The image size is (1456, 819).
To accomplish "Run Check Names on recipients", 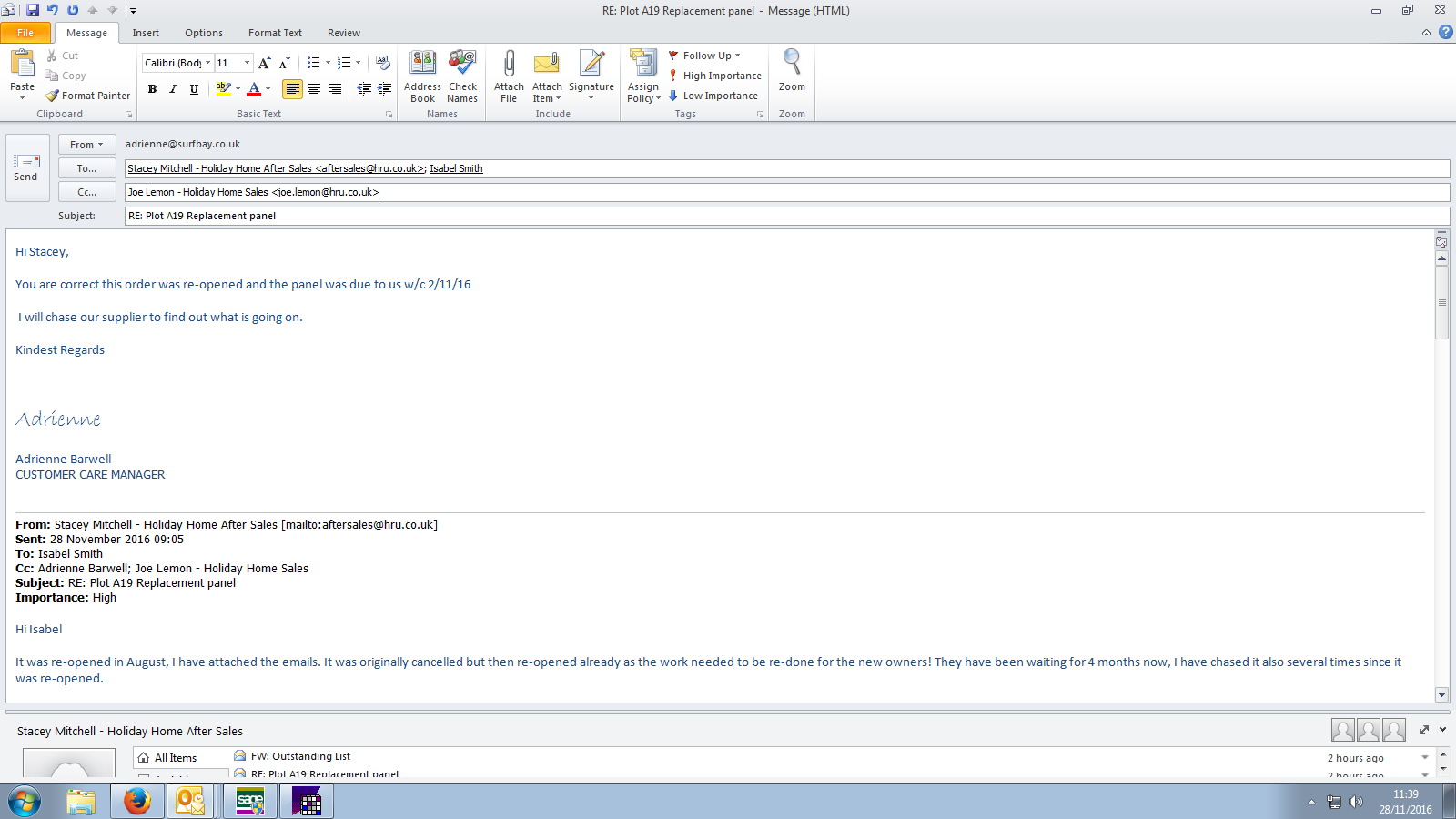I will (x=462, y=76).
